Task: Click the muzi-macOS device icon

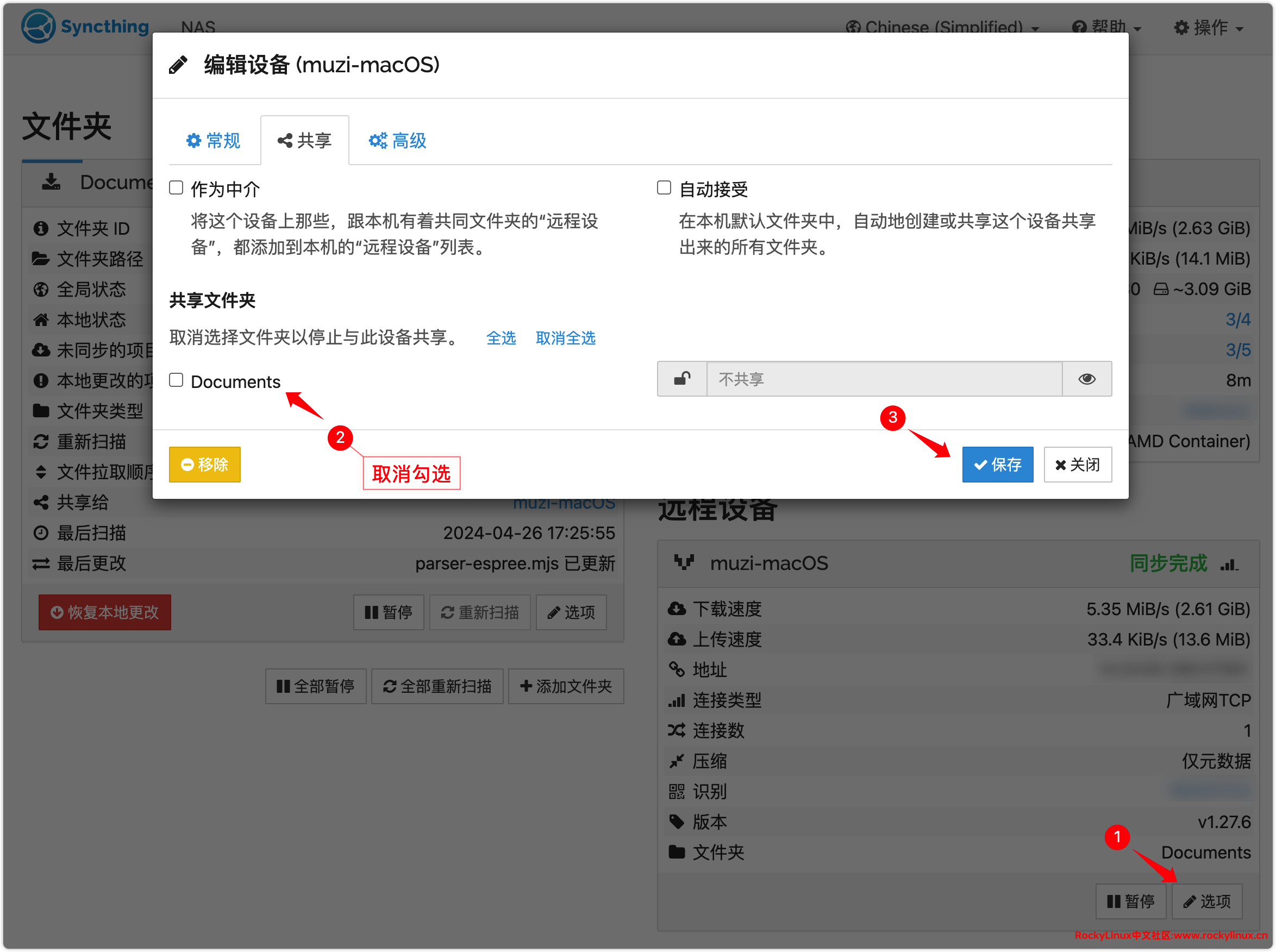Action: pyautogui.click(x=684, y=562)
